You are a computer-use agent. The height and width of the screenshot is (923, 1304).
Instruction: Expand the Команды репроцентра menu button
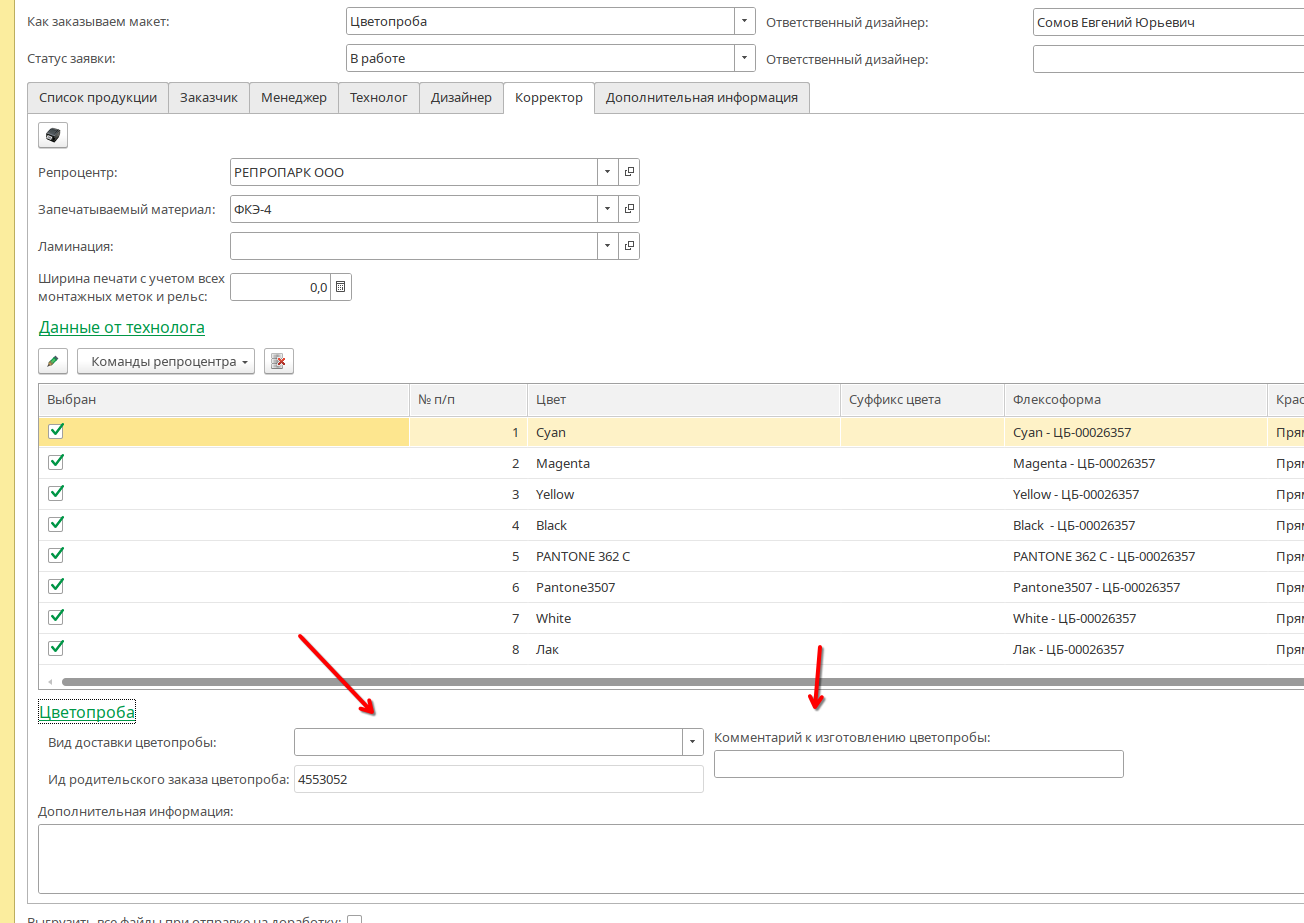(166, 361)
